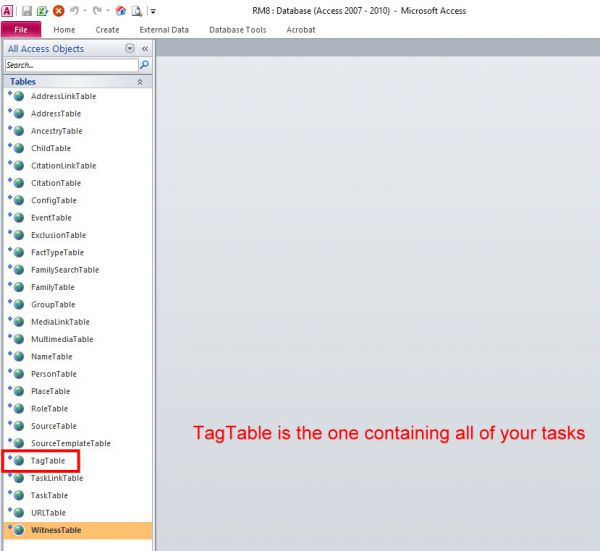Click the Save icon in the quick access toolbar
The image size is (600, 551).
[27, 11]
